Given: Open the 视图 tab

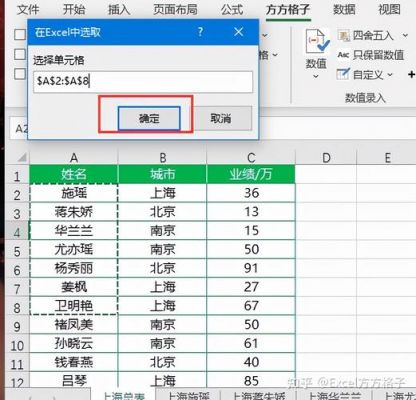Looking at the screenshot, I should click(389, 9).
